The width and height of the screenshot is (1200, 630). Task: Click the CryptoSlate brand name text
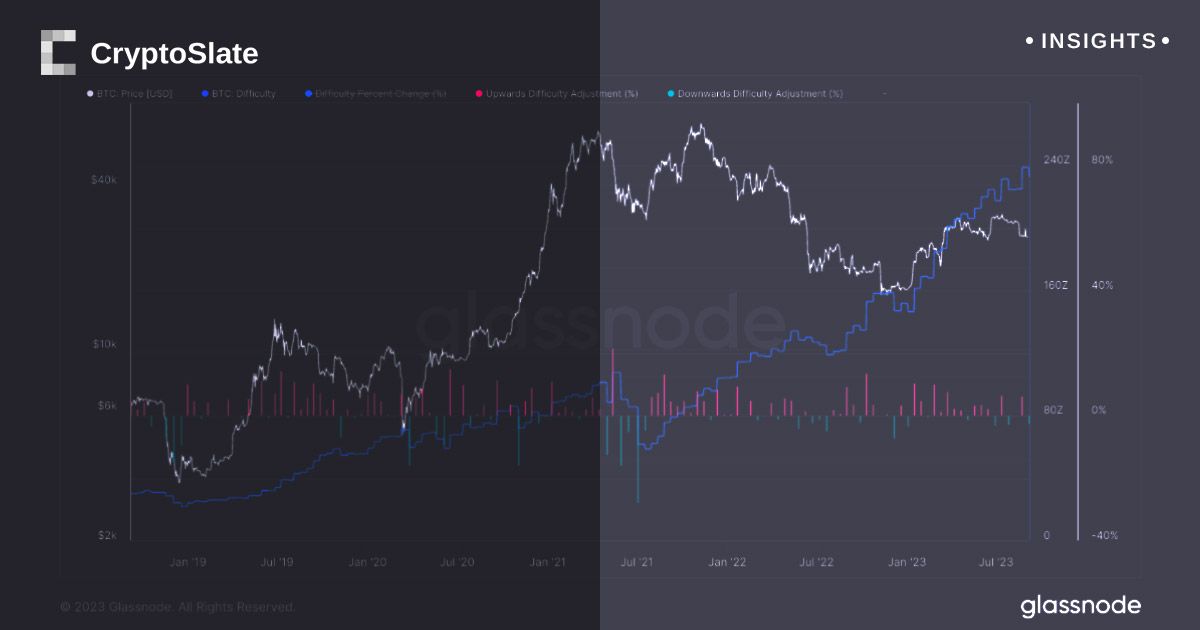pyautogui.click(x=174, y=54)
